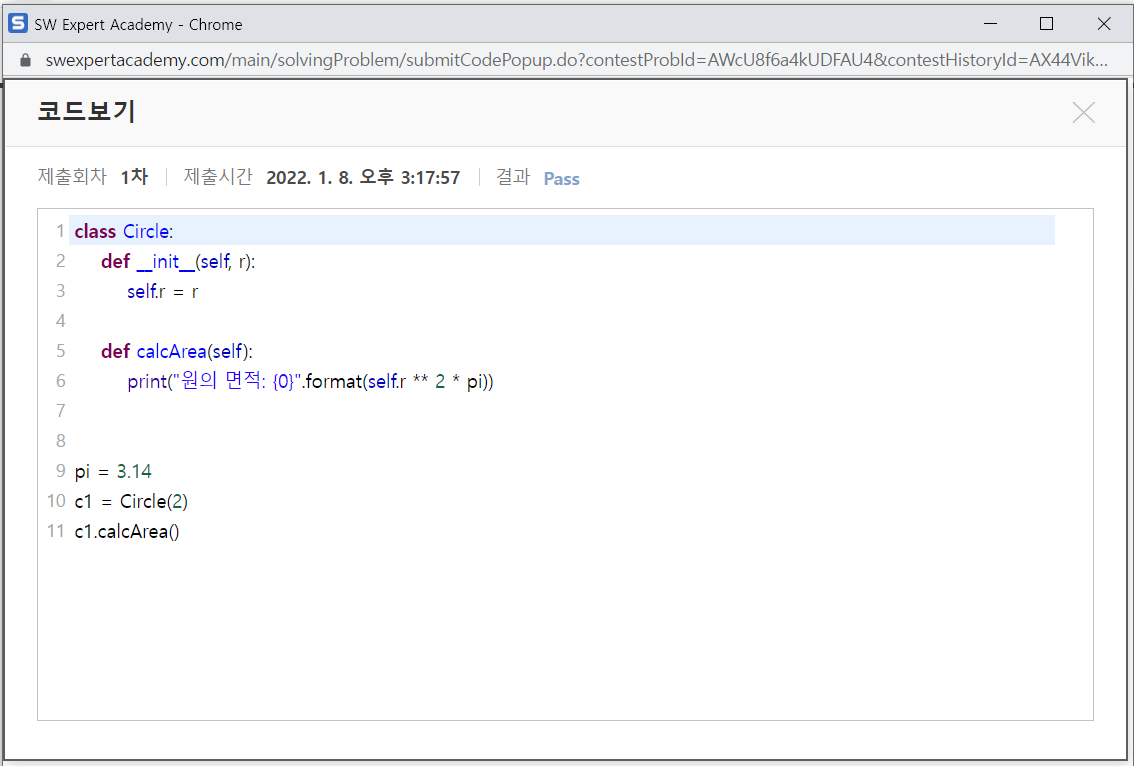
Task: Click line number 8 in the gutter
Action: click(x=61, y=441)
